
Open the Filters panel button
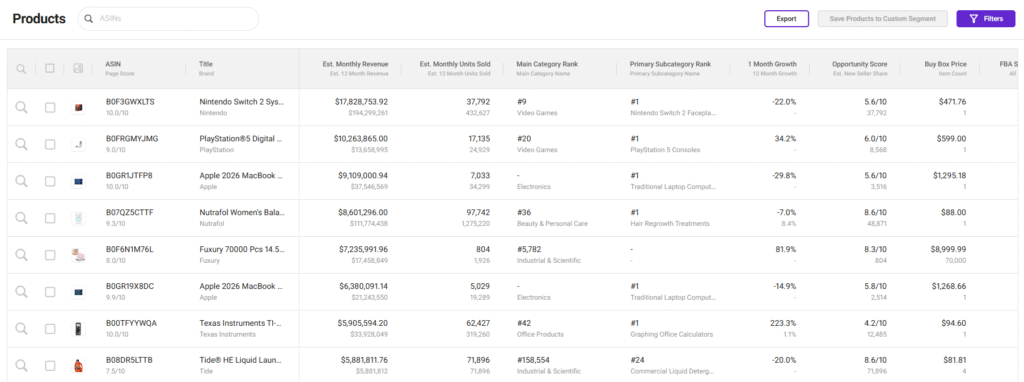coord(985,19)
